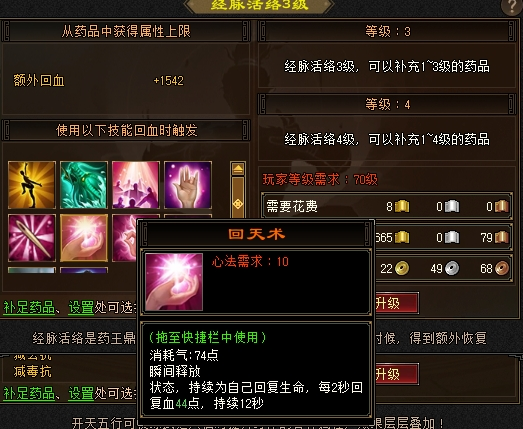Open the question mark help icon
Viewport: 523px width, 429px height.
[x=513, y=6]
